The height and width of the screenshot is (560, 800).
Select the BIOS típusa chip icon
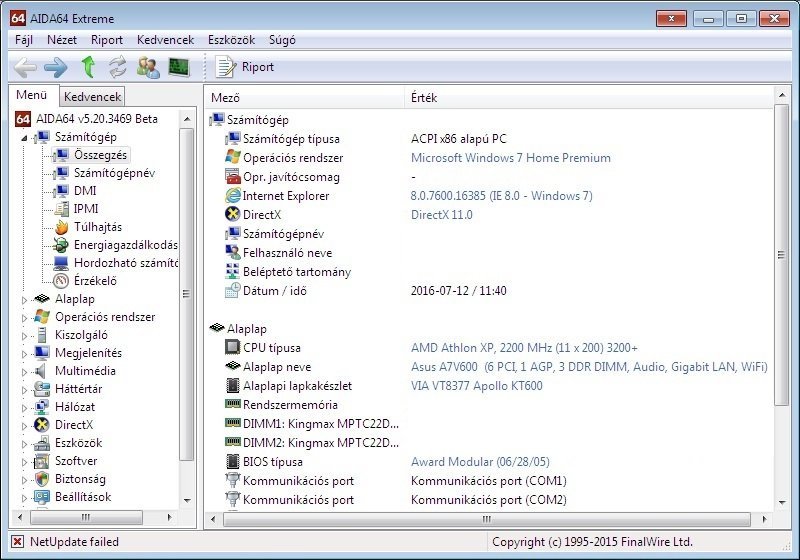[233, 461]
